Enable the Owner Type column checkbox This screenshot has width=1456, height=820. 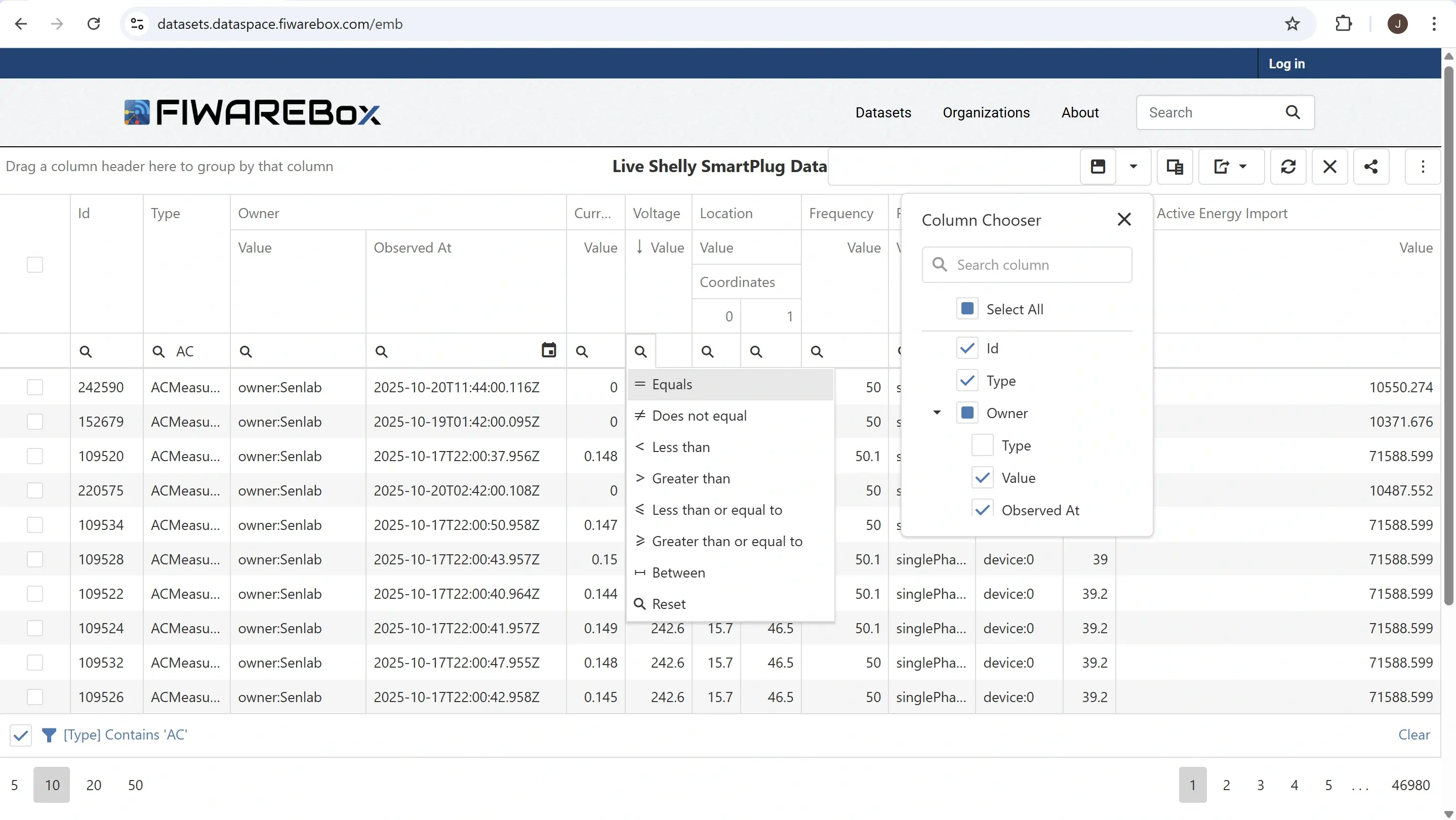tap(982, 445)
